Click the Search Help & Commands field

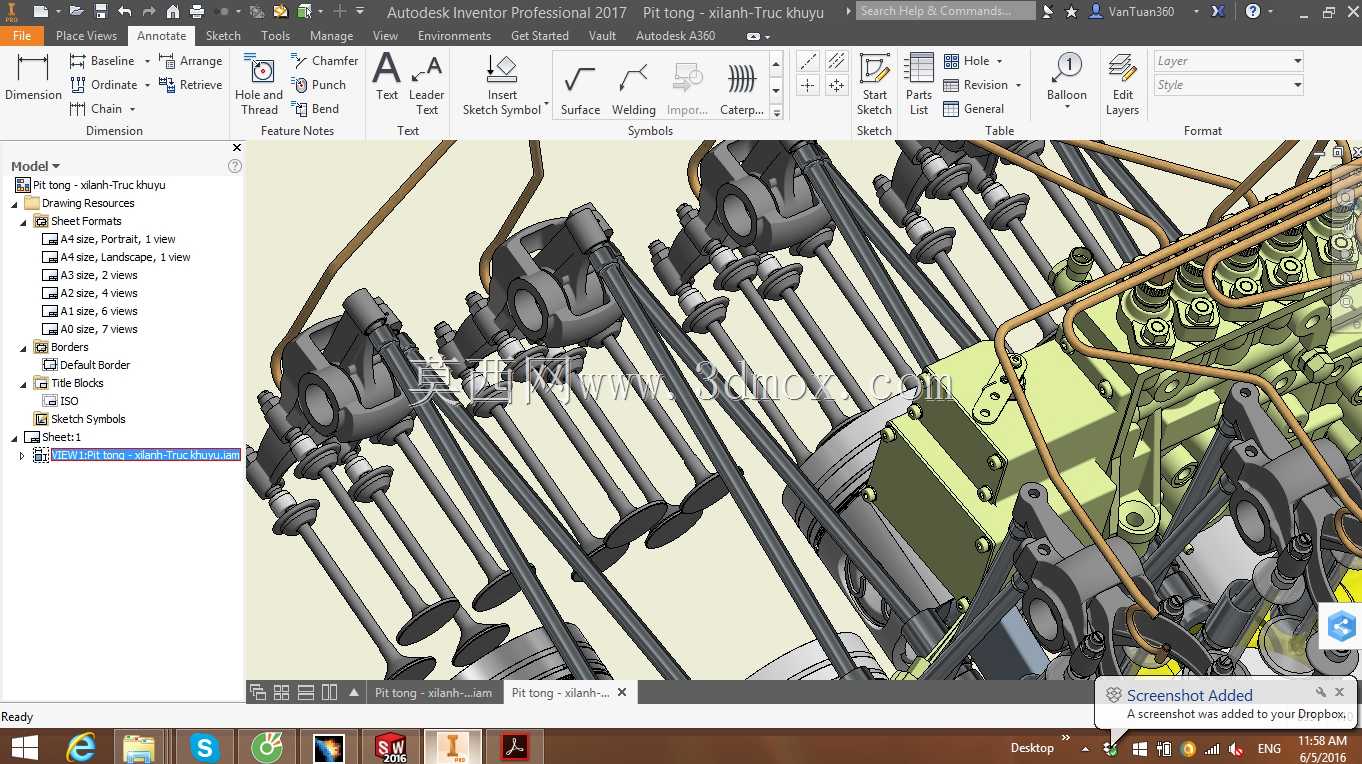(x=946, y=11)
